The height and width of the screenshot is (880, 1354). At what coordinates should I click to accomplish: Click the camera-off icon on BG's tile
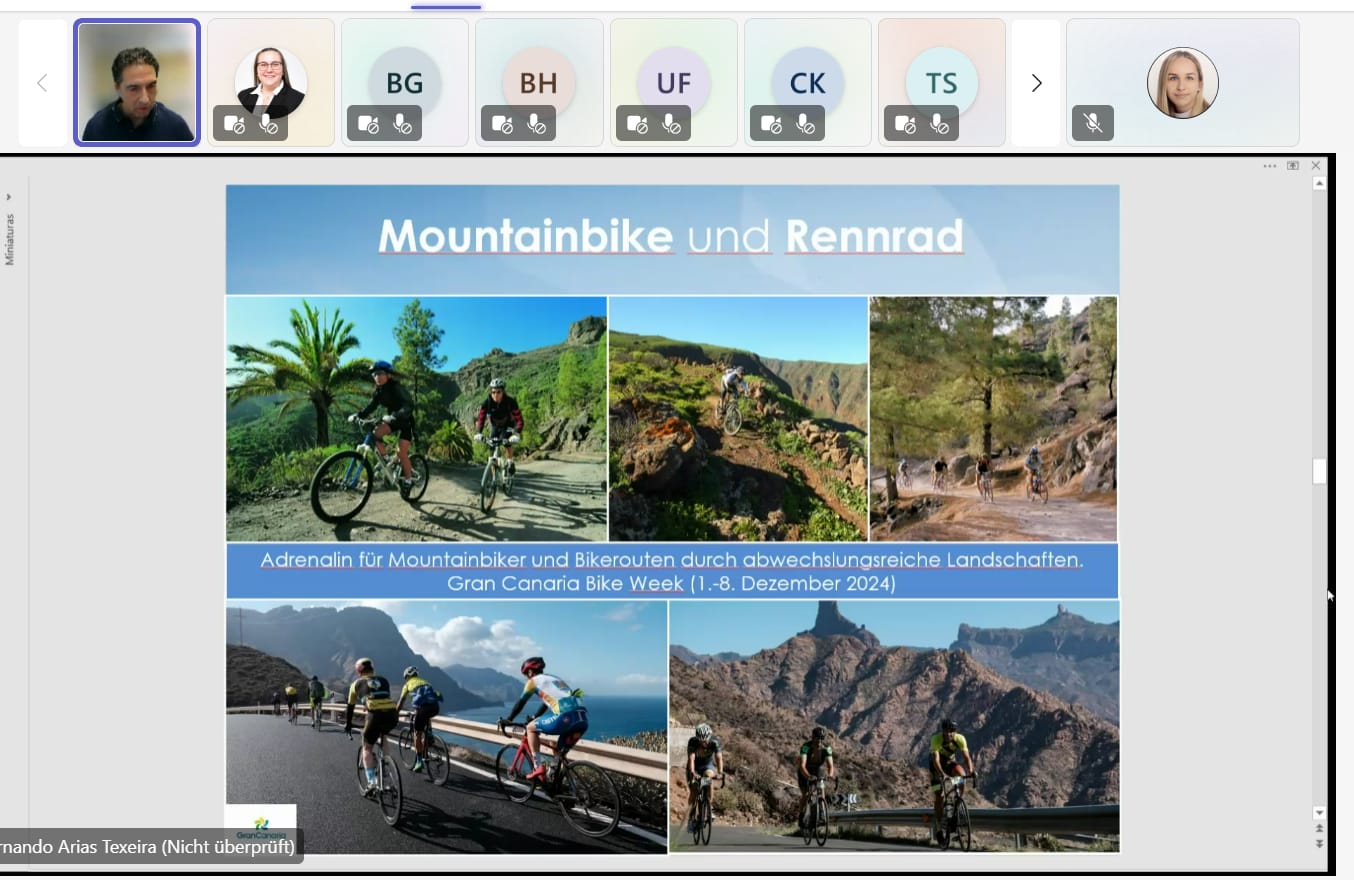368,124
